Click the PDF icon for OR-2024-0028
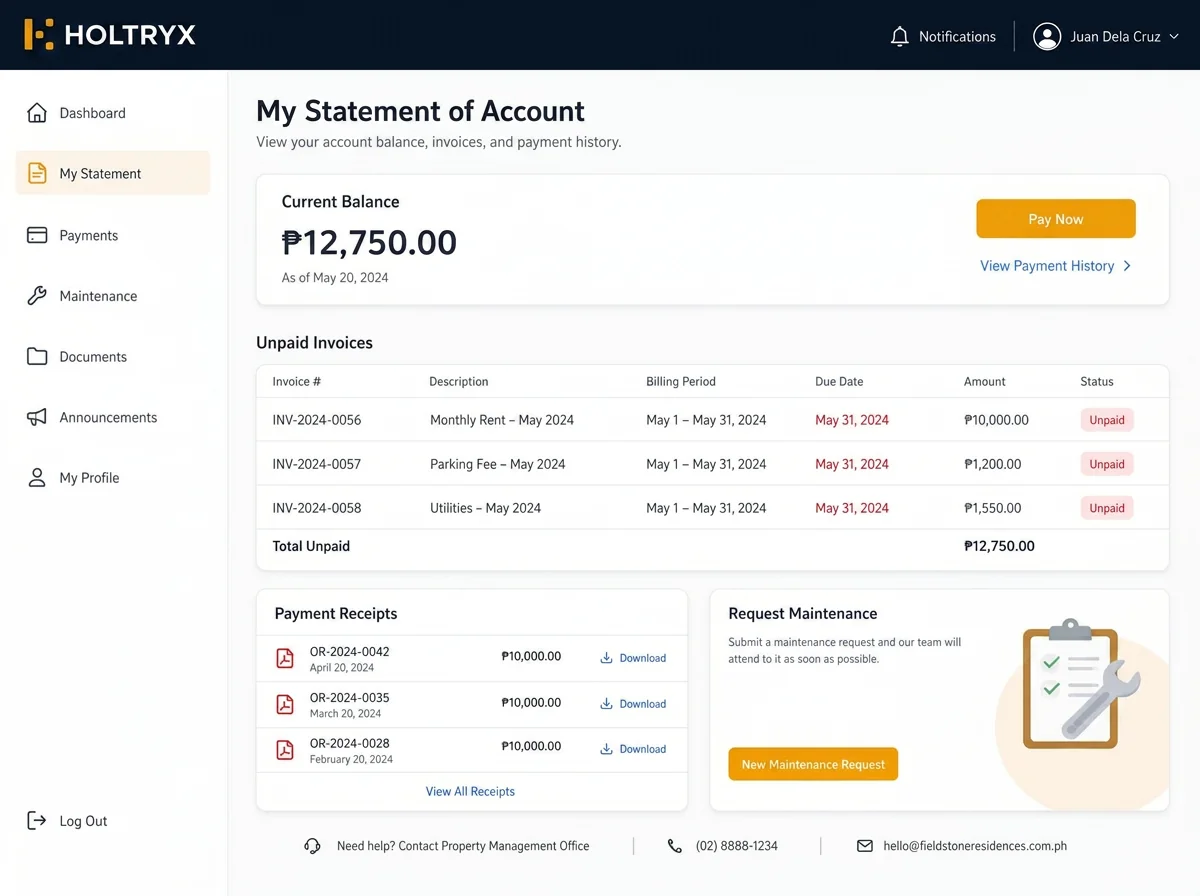Viewport: 1200px width, 896px height. (x=285, y=749)
